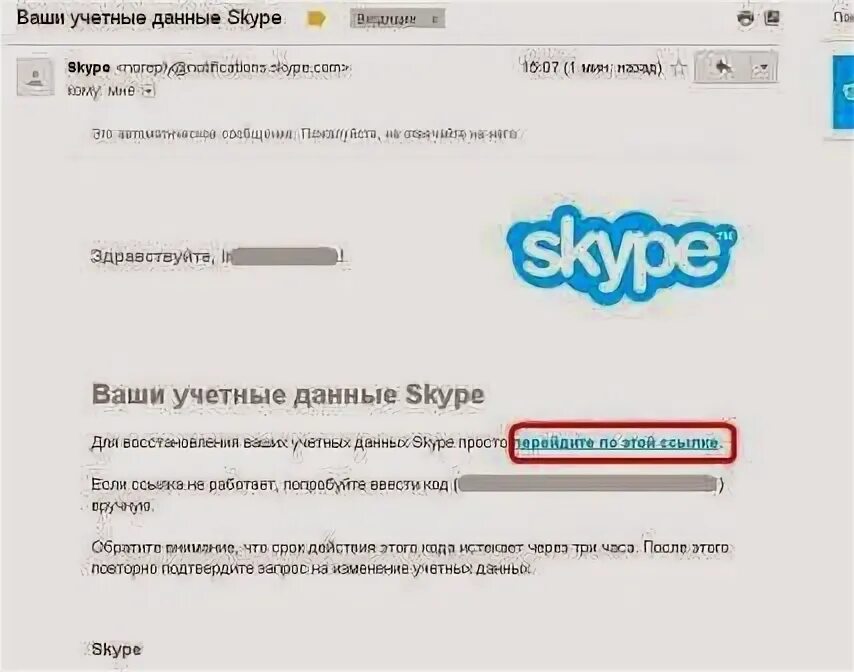This screenshot has width=854, height=672.
Task: Follow the 'перейдите по этой ссылке' link
Action: (618, 442)
